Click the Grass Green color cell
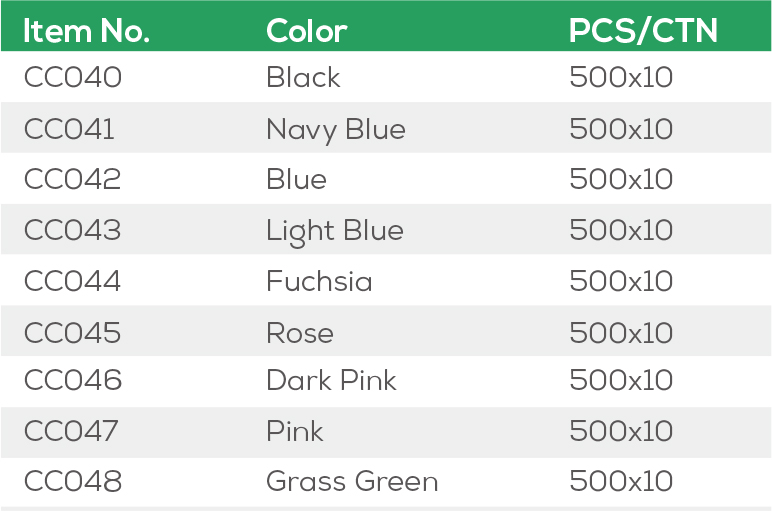Image resolution: width=772 pixels, height=511 pixels. [352, 482]
